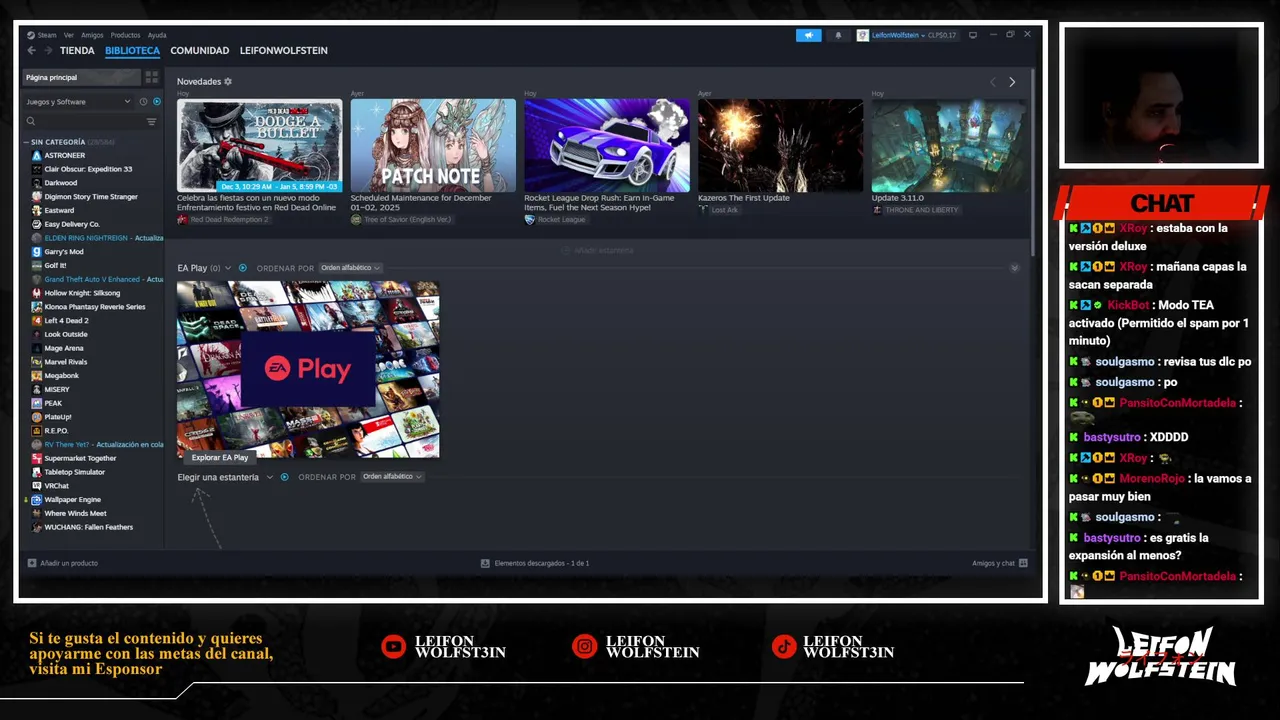The image size is (1280, 720).
Task: Click the profile avatar in title bar
Action: click(x=863, y=35)
